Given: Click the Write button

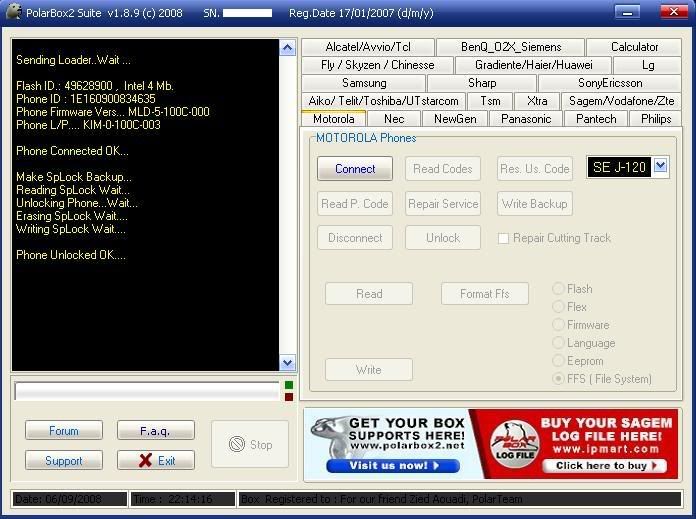Looking at the screenshot, I should [369, 369].
